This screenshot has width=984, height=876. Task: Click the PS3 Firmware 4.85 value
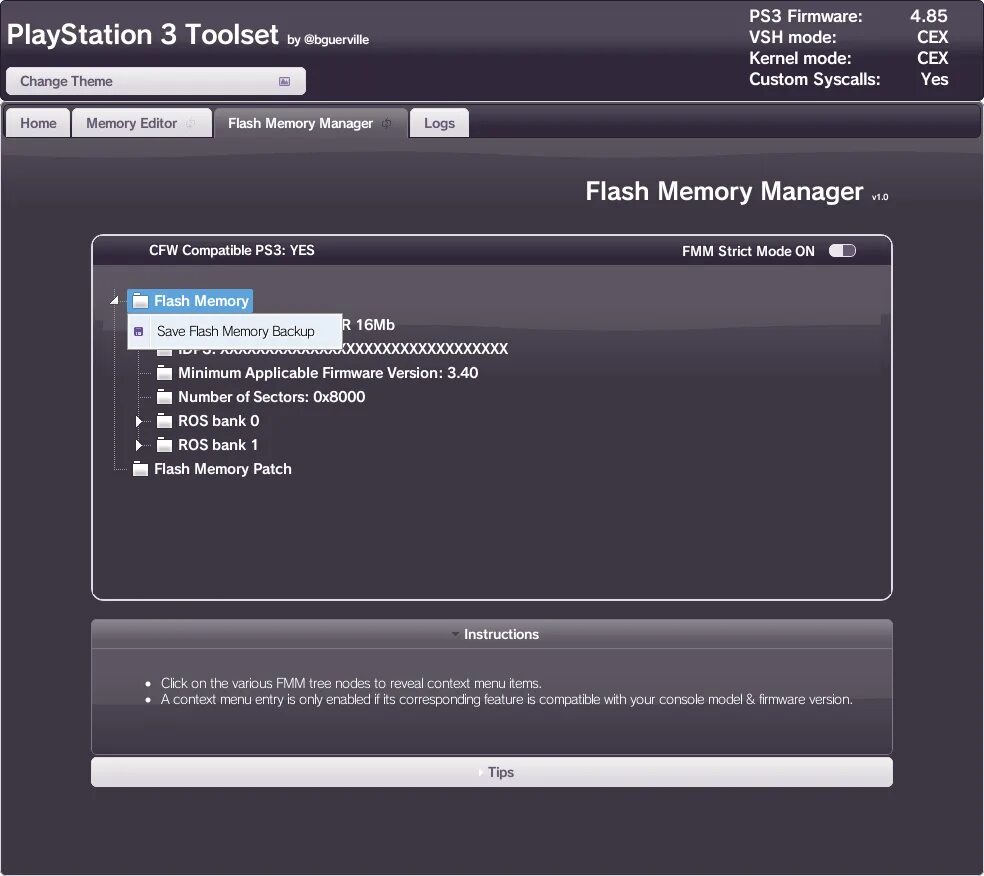pyautogui.click(x=929, y=16)
